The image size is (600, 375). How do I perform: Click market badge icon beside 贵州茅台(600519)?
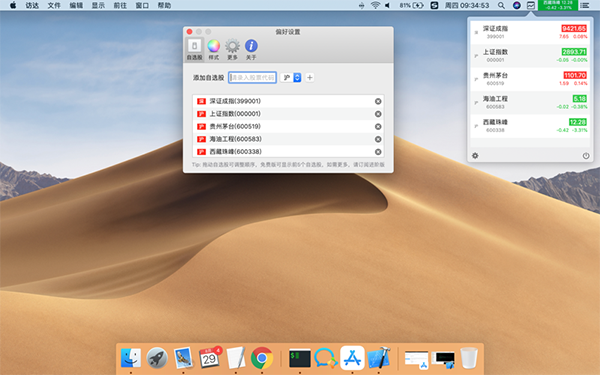[x=201, y=126]
